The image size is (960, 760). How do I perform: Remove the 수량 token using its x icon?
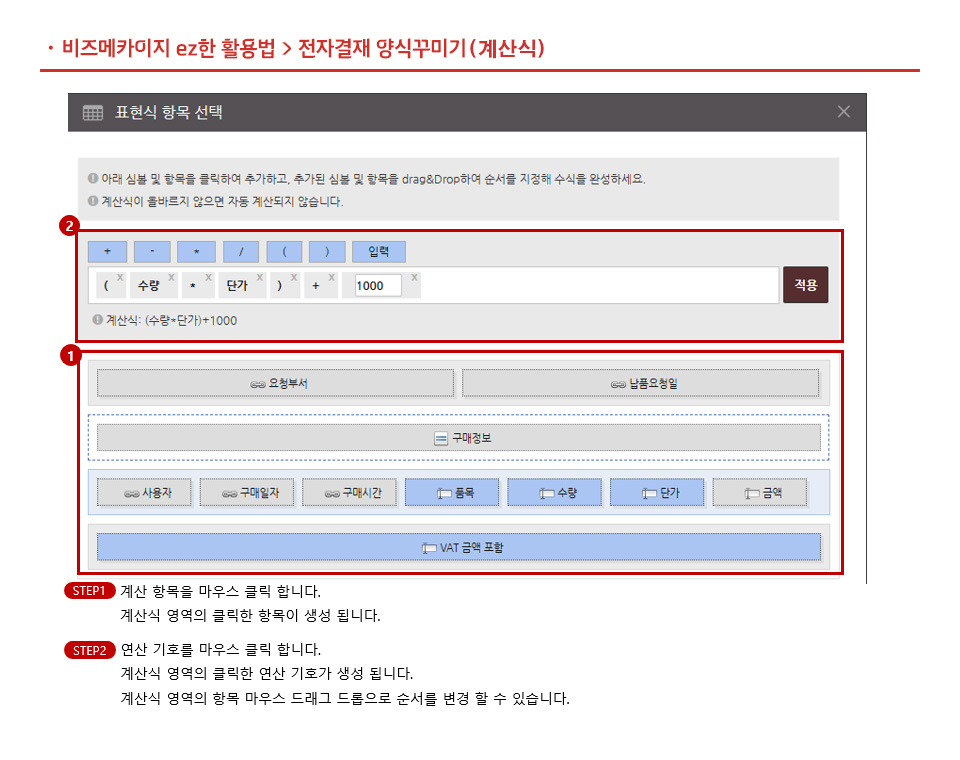(x=172, y=277)
